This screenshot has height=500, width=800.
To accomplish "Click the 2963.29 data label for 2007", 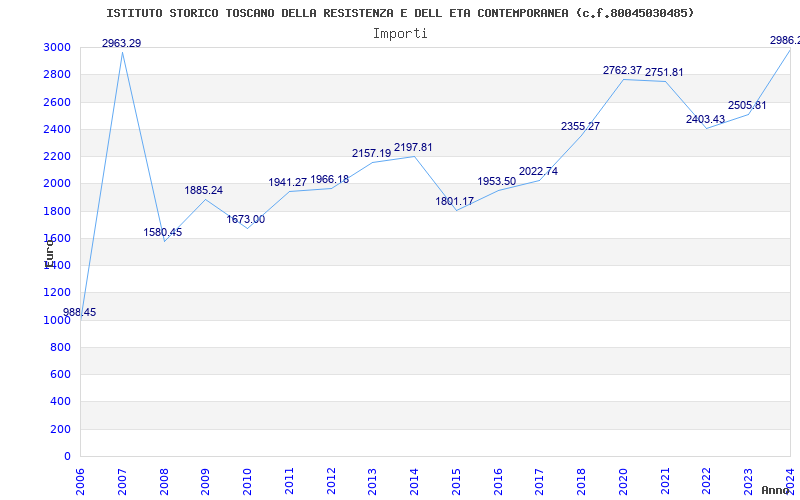I will point(121,43).
